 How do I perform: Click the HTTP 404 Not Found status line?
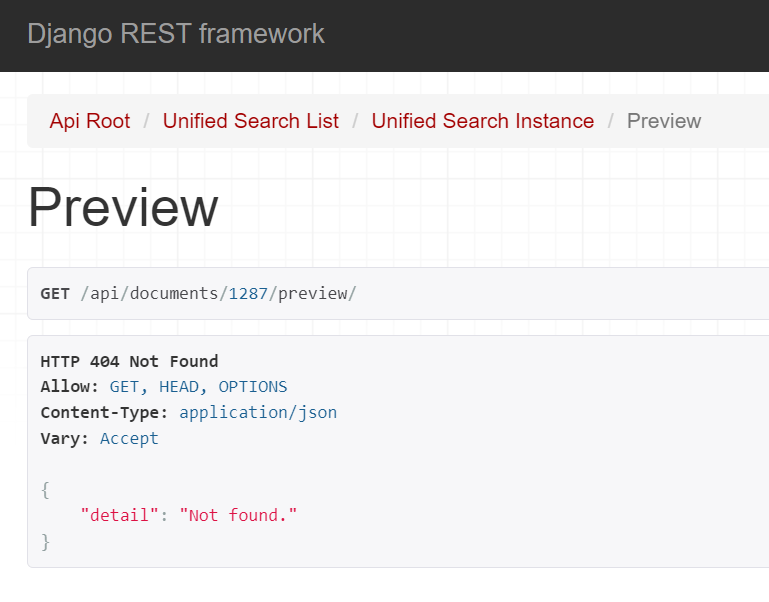tap(129, 362)
